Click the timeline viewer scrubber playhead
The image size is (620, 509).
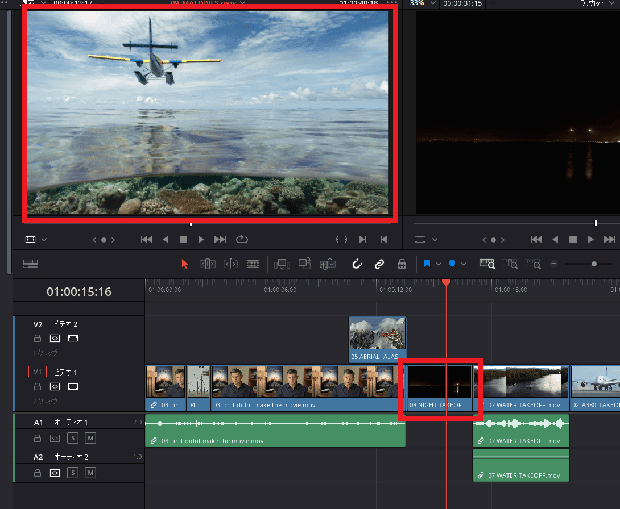pos(596,223)
